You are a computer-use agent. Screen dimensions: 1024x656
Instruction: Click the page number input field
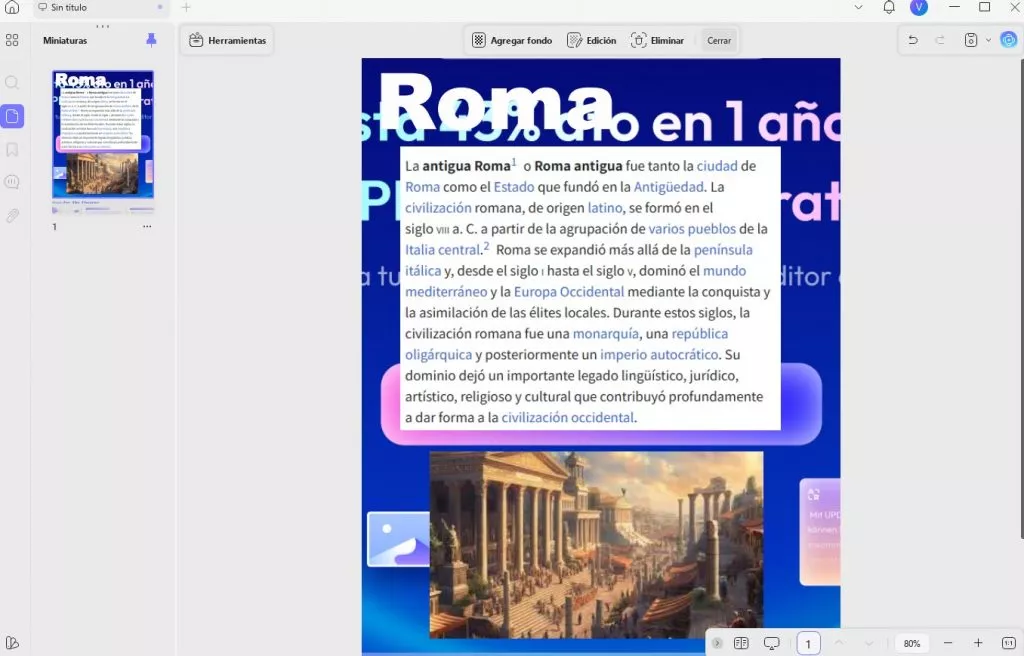(x=808, y=643)
